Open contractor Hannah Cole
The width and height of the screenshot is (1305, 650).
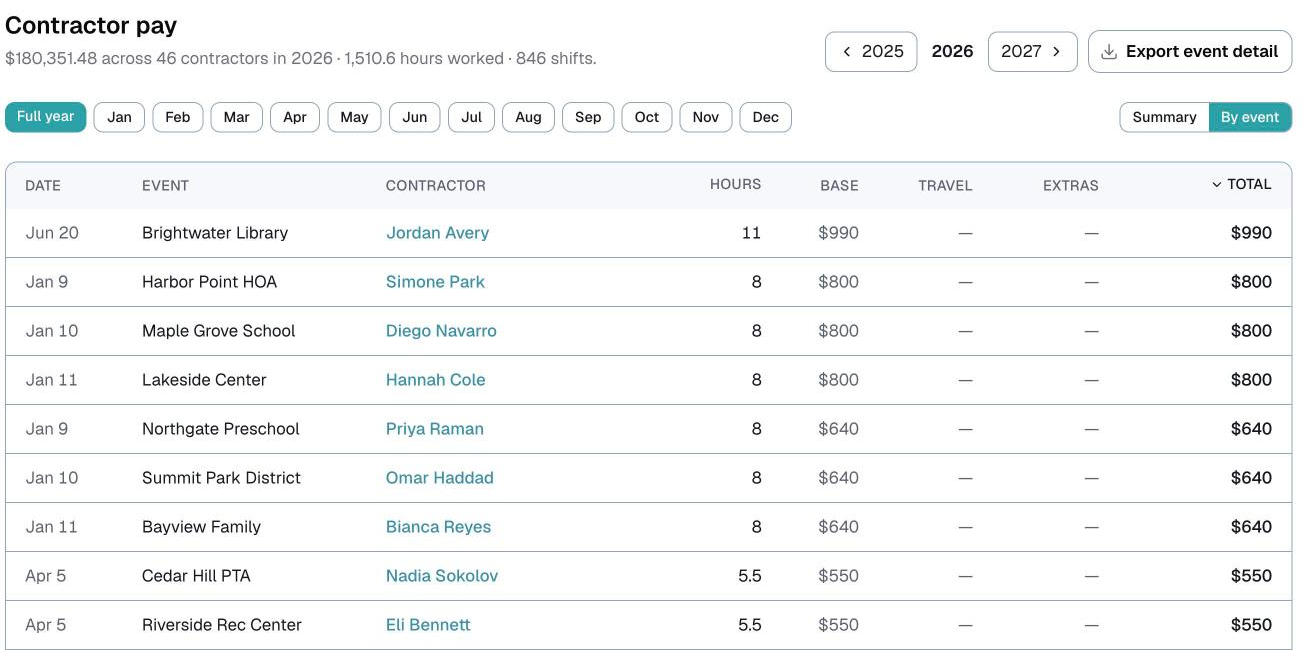(x=435, y=380)
